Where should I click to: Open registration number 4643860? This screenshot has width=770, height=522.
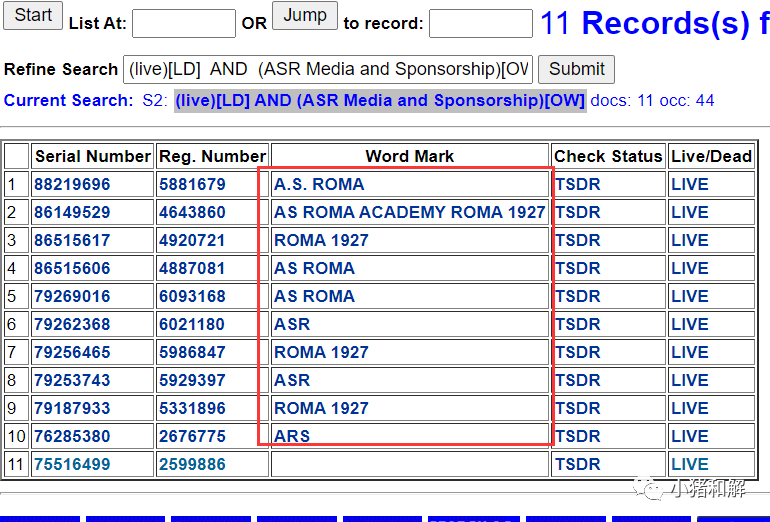click(x=192, y=212)
